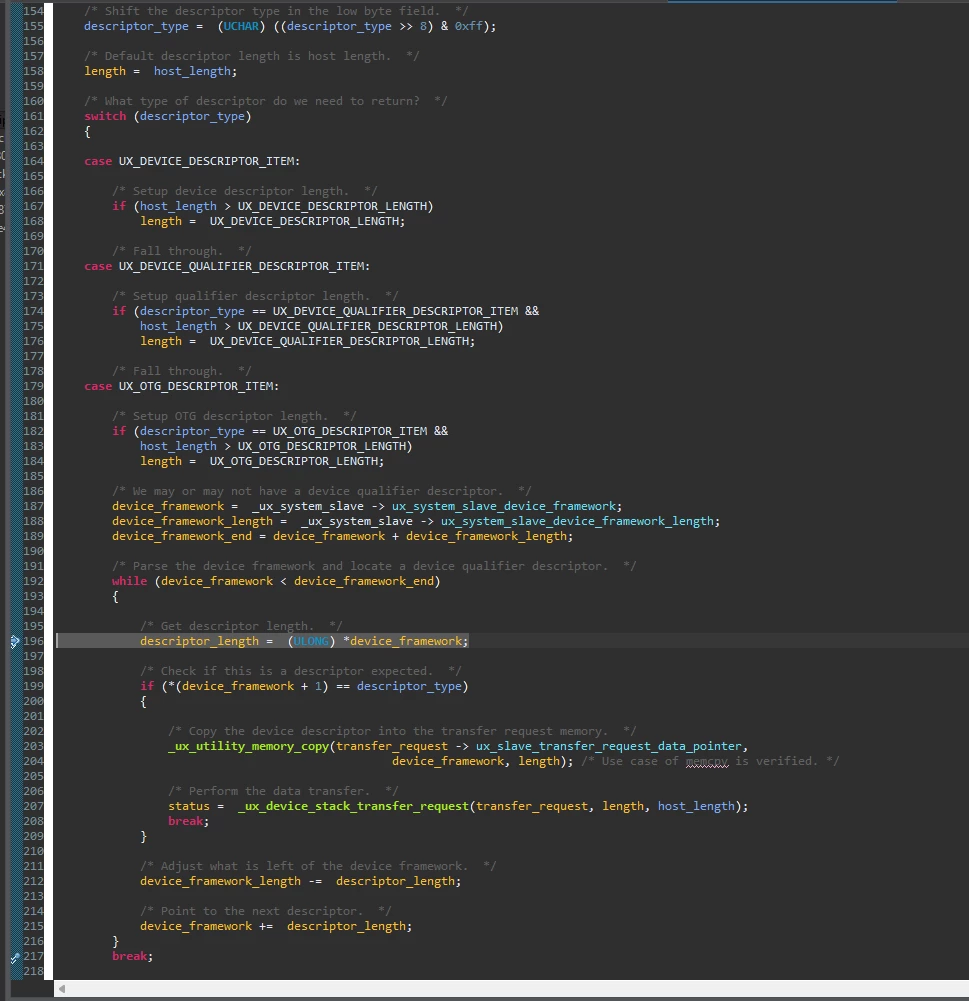Click the squiggle-underlined word 'memcpy'
Viewport: 969px width, 1001px height.
[707, 762]
